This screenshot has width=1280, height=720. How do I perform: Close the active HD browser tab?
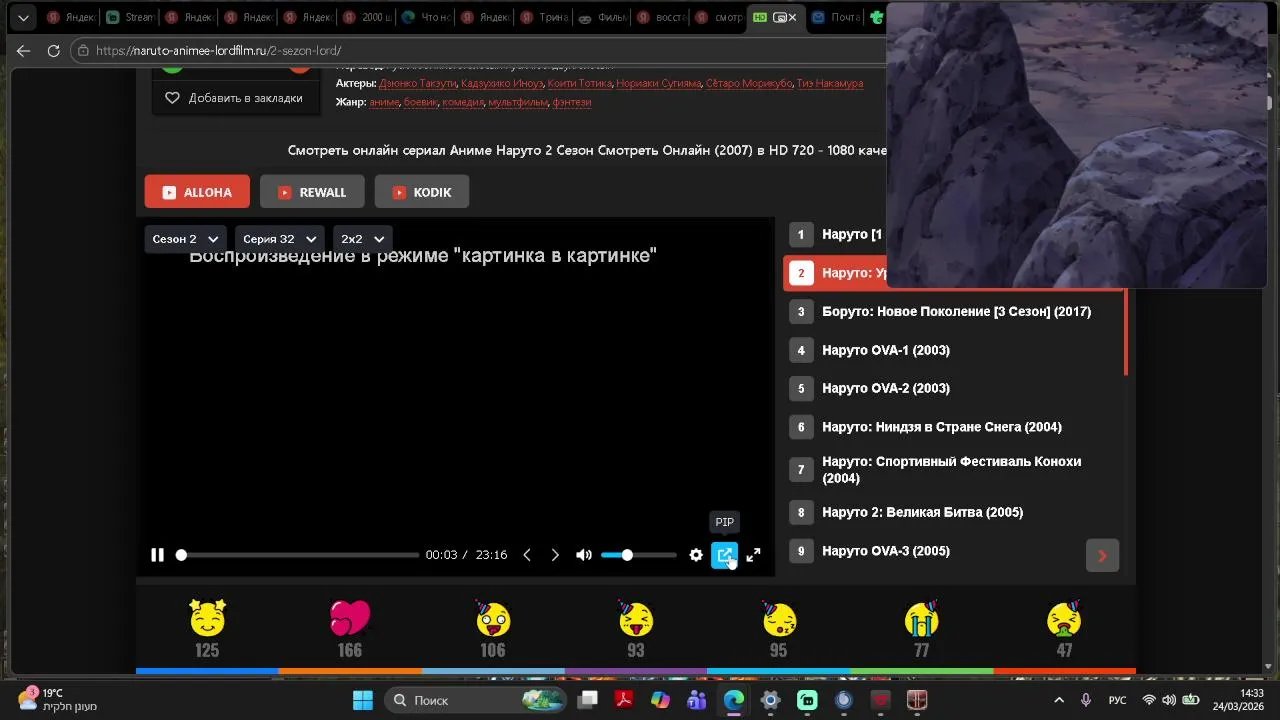click(794, 17)
